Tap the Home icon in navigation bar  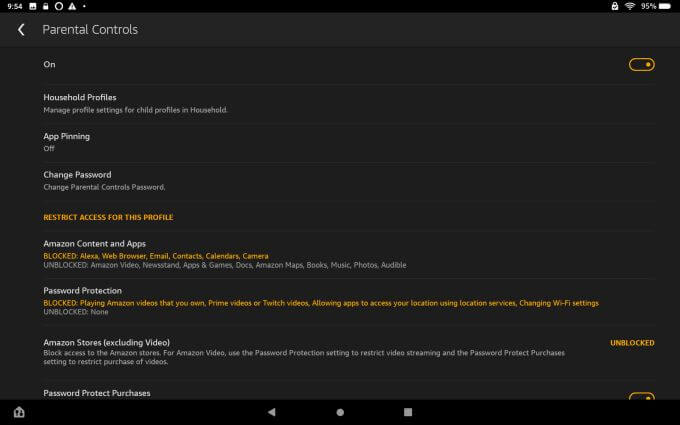click(x=19, y=412)
